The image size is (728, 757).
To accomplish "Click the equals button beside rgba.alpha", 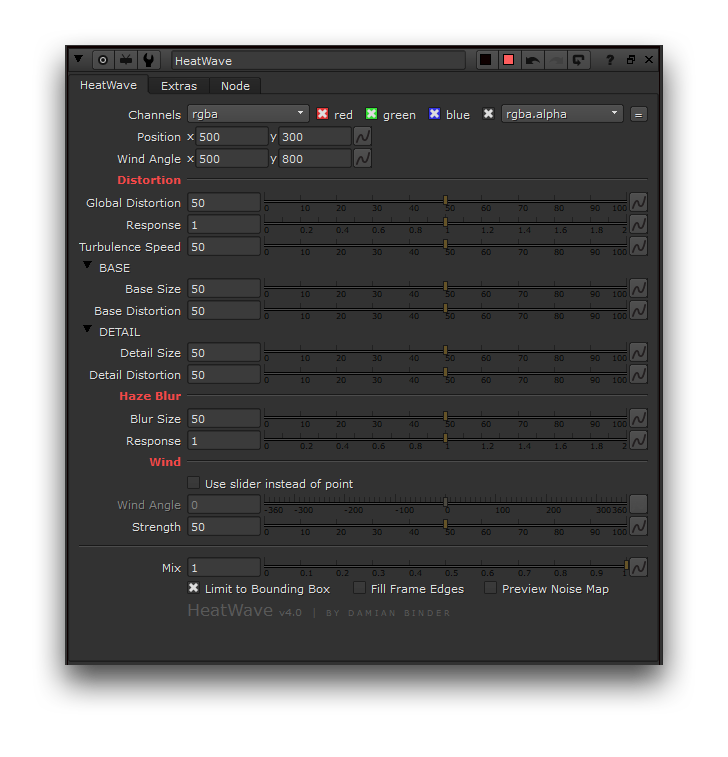I will click(639, 115).
